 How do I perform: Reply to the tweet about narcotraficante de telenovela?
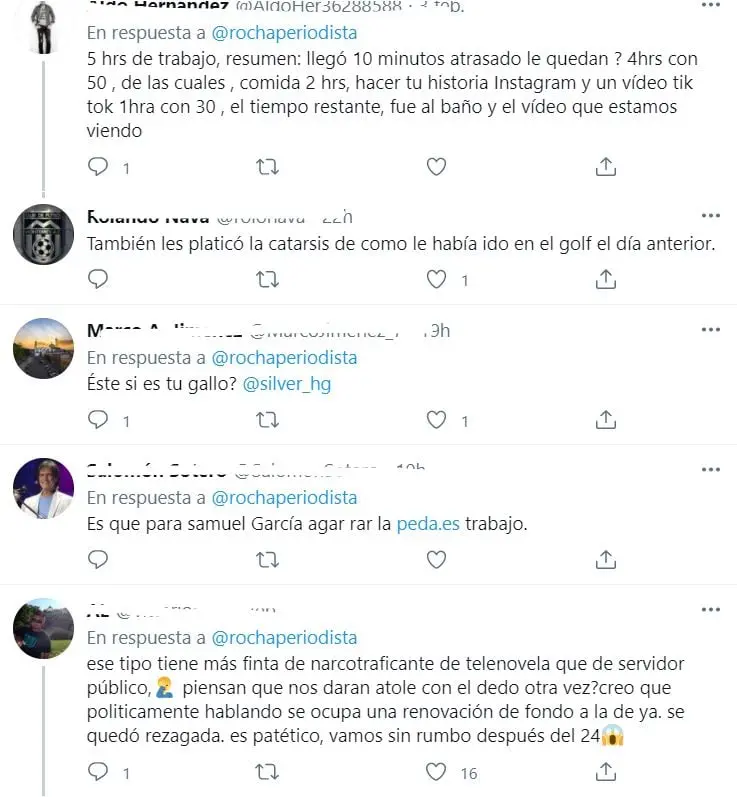98,772
